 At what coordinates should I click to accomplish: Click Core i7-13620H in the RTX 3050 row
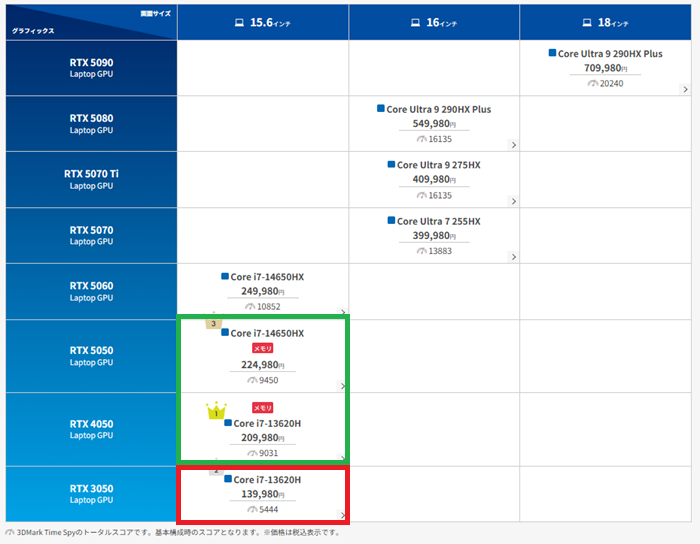pyautogui.click(x=267, y=480)
